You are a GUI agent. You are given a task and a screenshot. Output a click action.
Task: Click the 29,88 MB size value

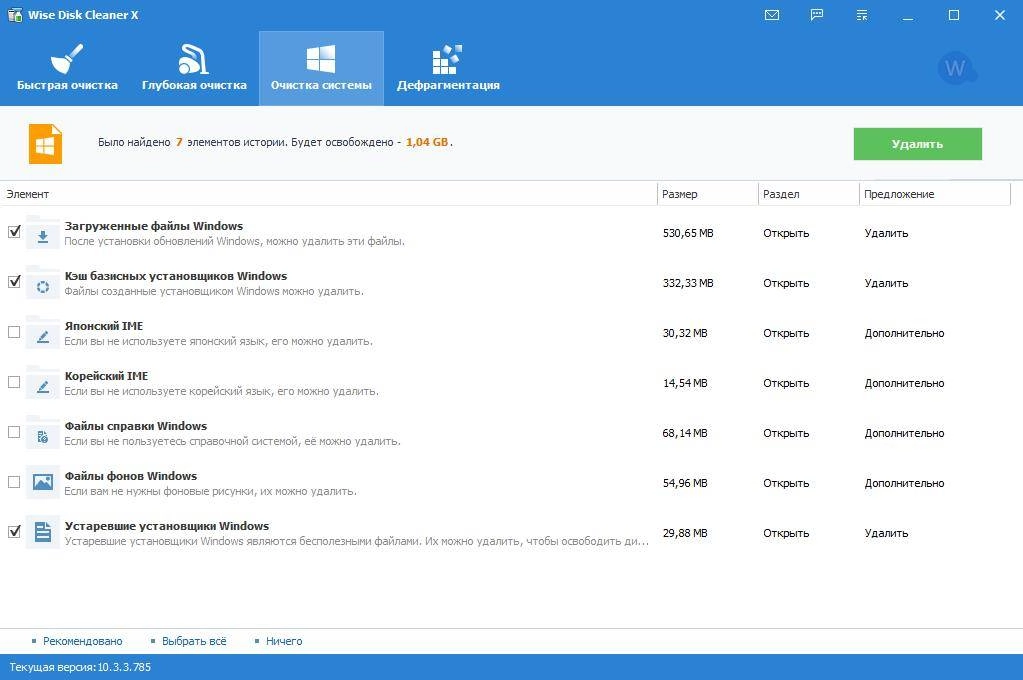coord(685,533)
